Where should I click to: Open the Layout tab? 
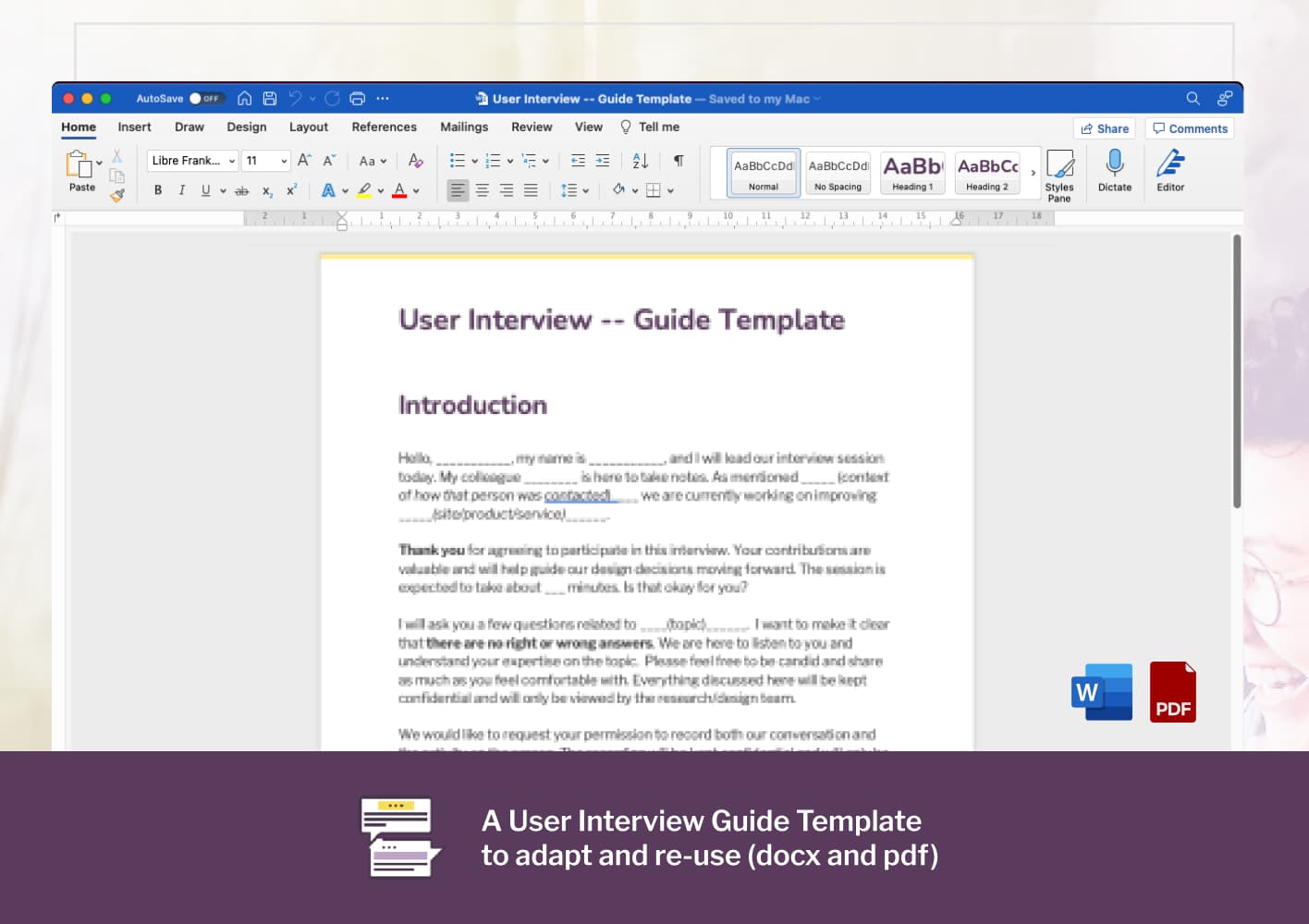coord(309,128)
